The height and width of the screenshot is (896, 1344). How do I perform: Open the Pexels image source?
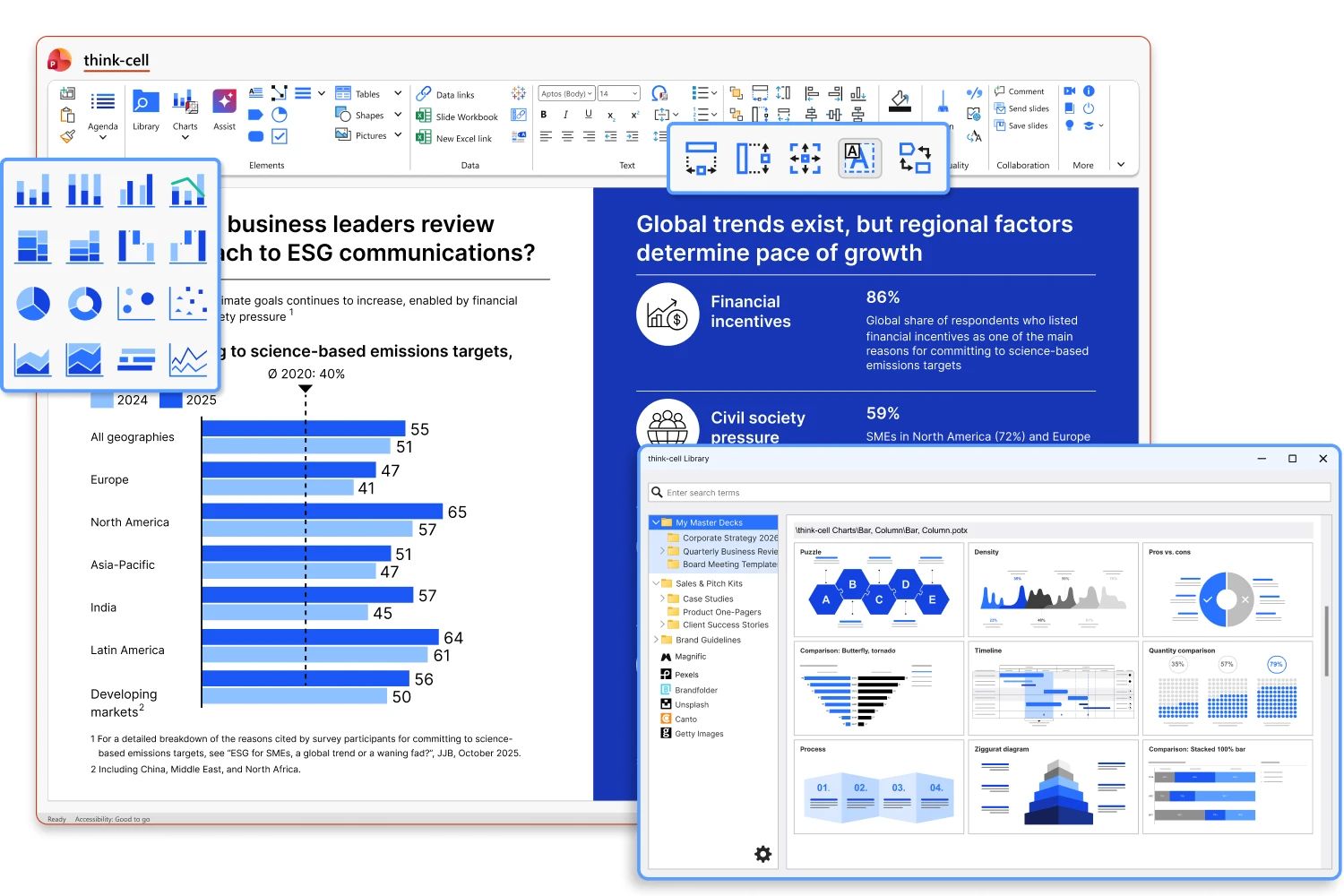click(x=680, y=674)
